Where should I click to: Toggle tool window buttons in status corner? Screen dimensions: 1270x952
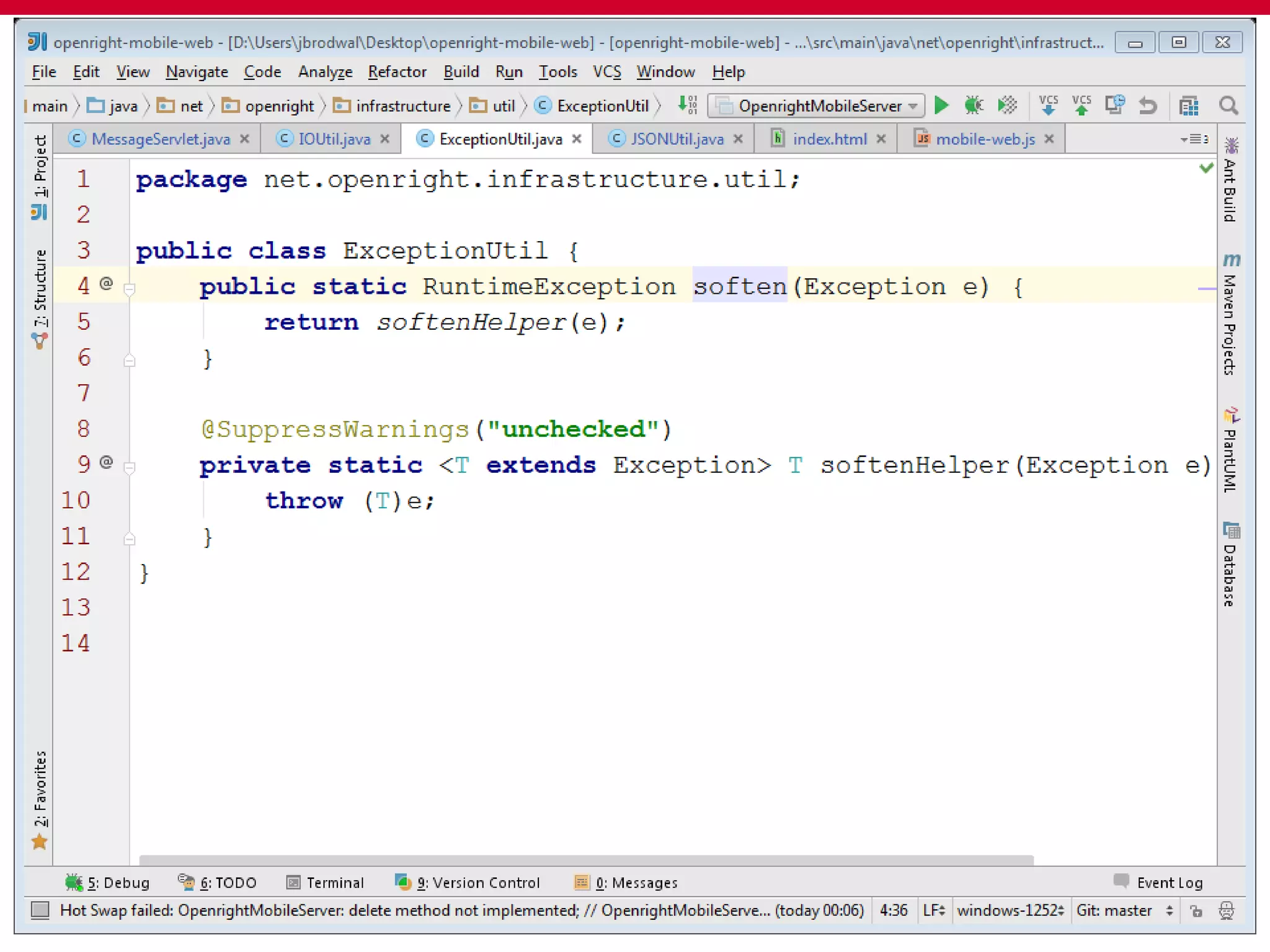click(x=40, y=910)
